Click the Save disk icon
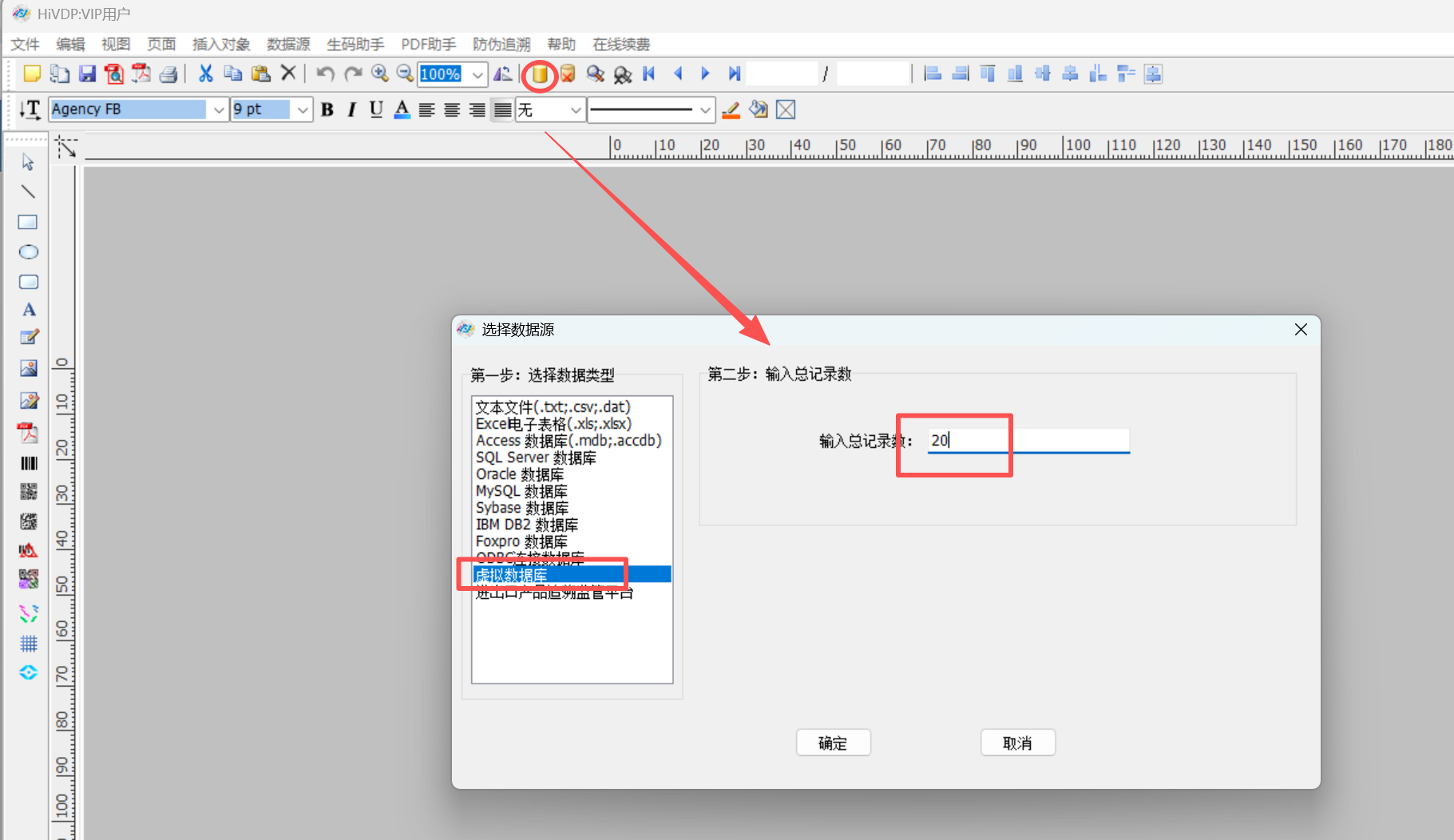This screenshot has width=1454, height=840. coord(87,74)
